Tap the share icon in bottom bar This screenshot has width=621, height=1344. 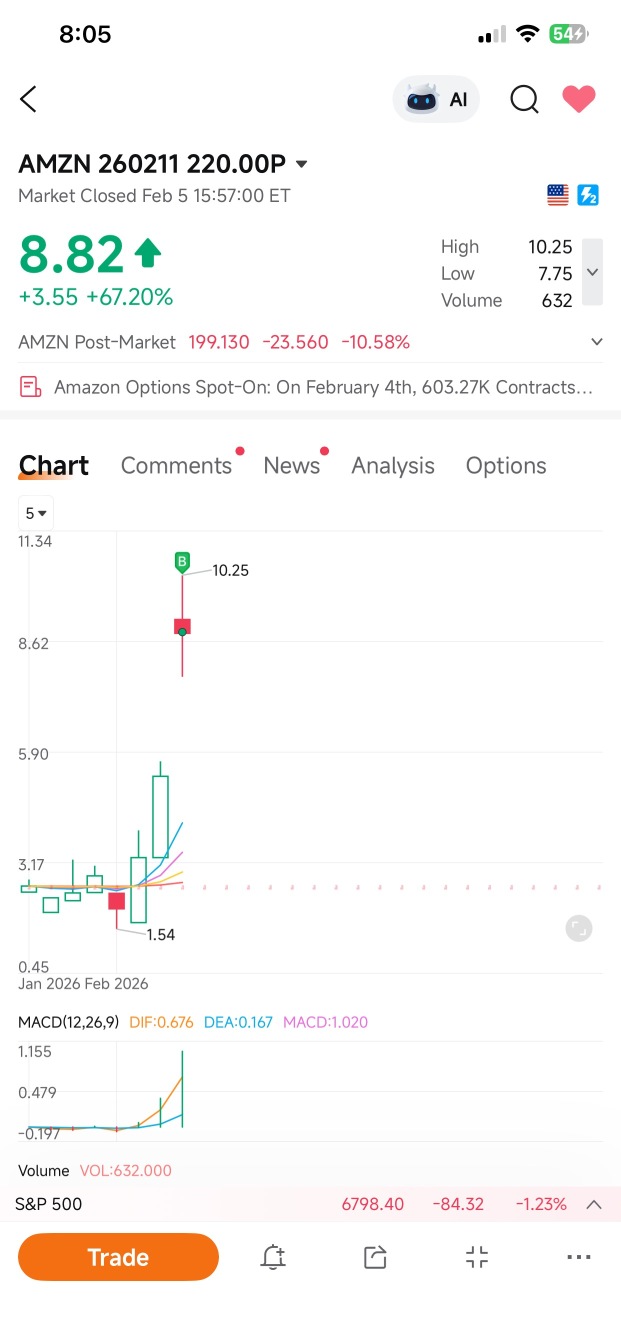pos(375,1257)
